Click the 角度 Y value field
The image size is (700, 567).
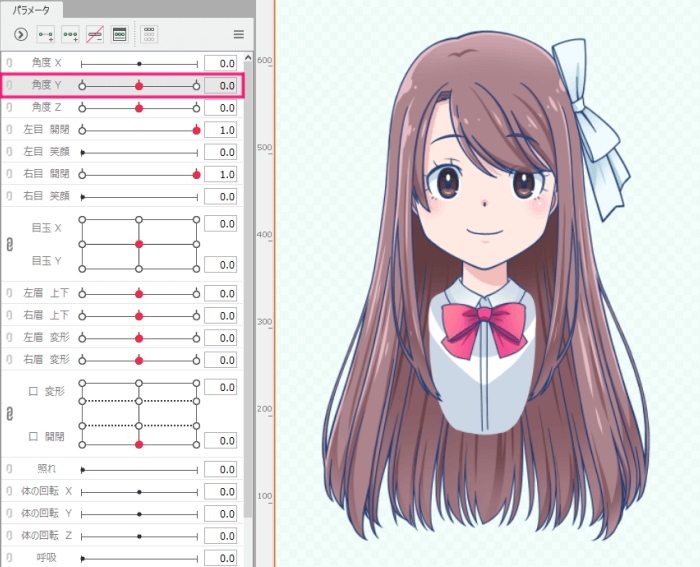221,86
